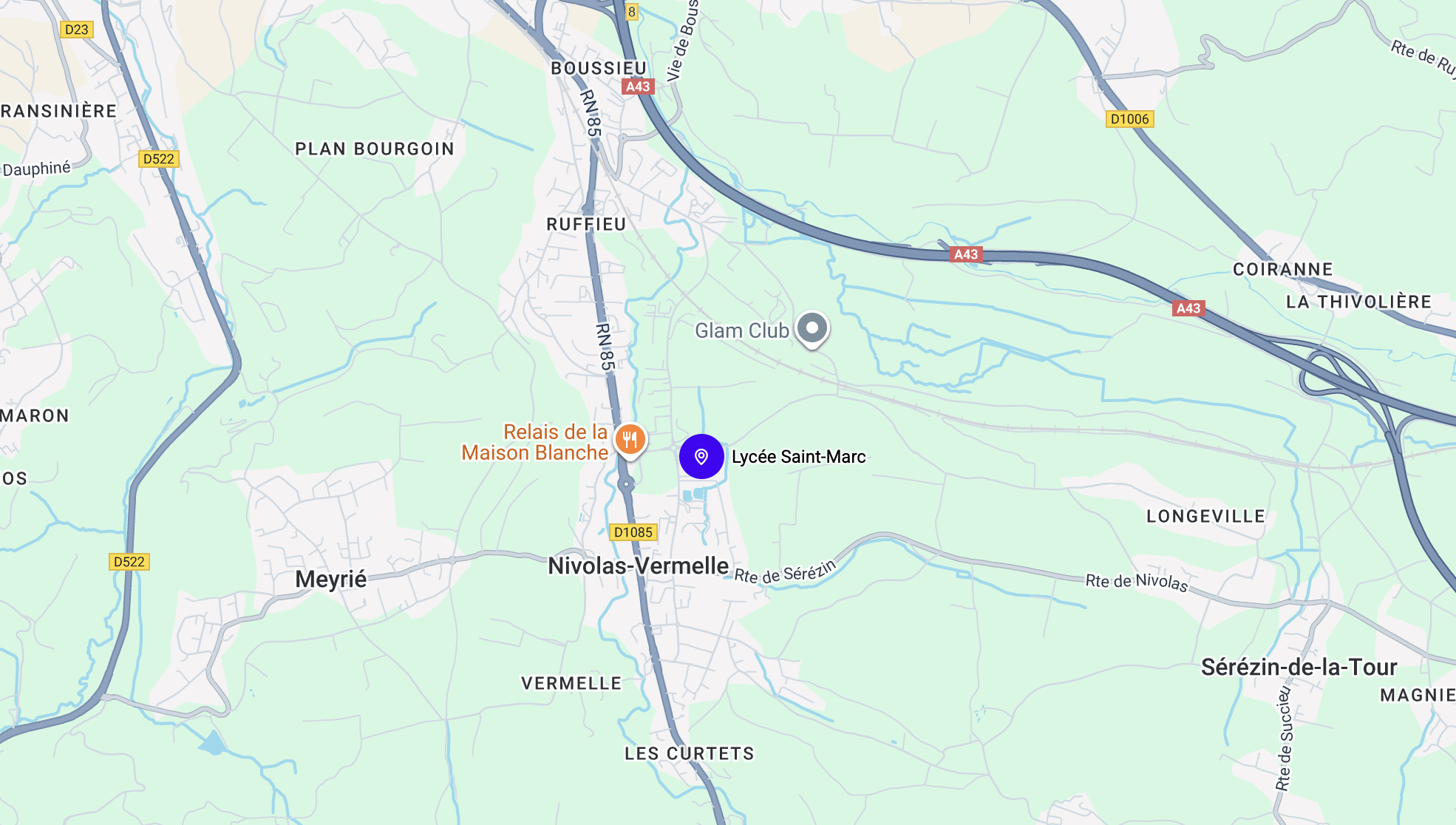Open the Relais de la Maison Blanche restaurant pin
Viewport: 1456px width, 825px height.
click(630, 441)
